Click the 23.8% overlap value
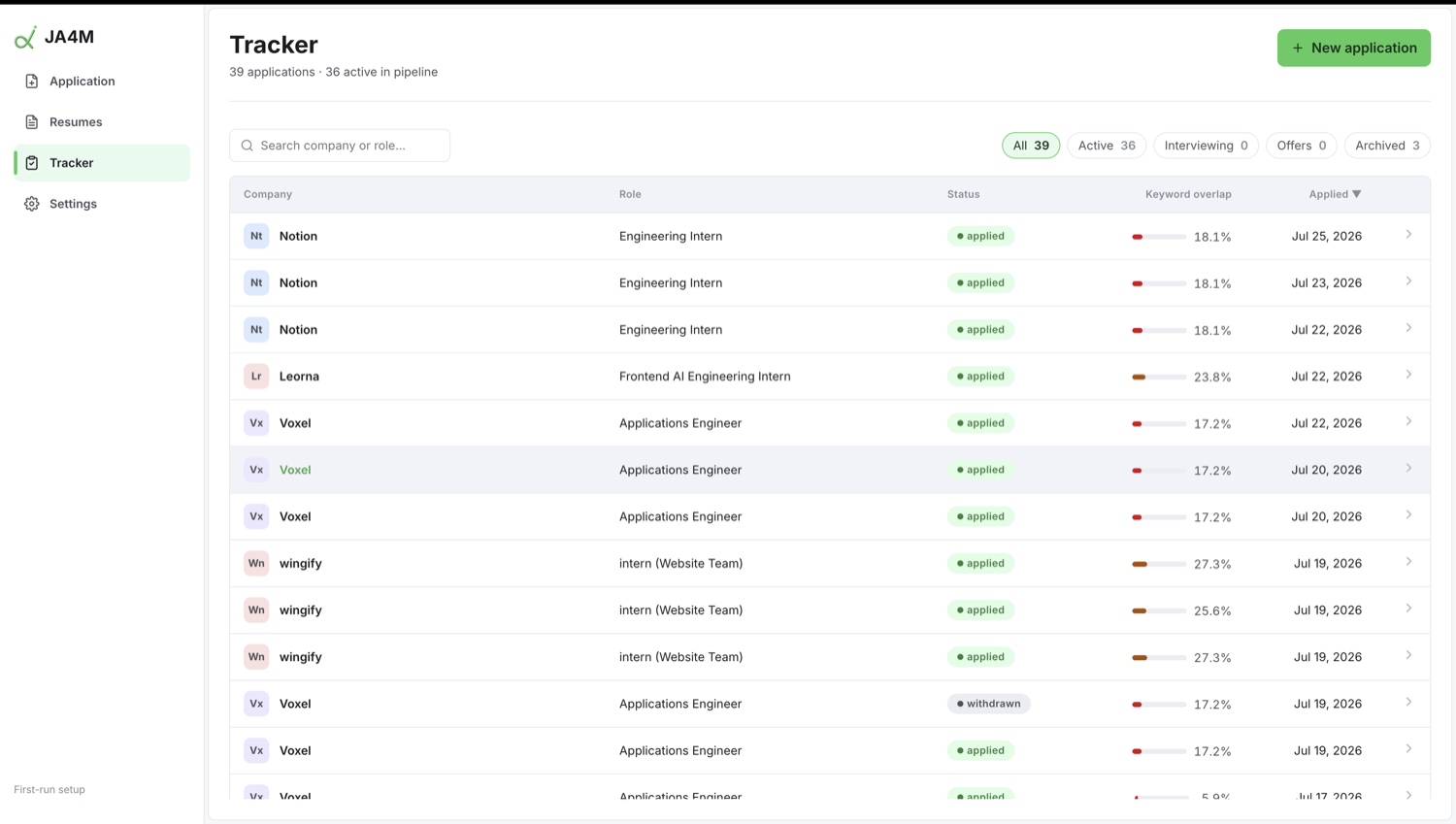 (1212, 378)
